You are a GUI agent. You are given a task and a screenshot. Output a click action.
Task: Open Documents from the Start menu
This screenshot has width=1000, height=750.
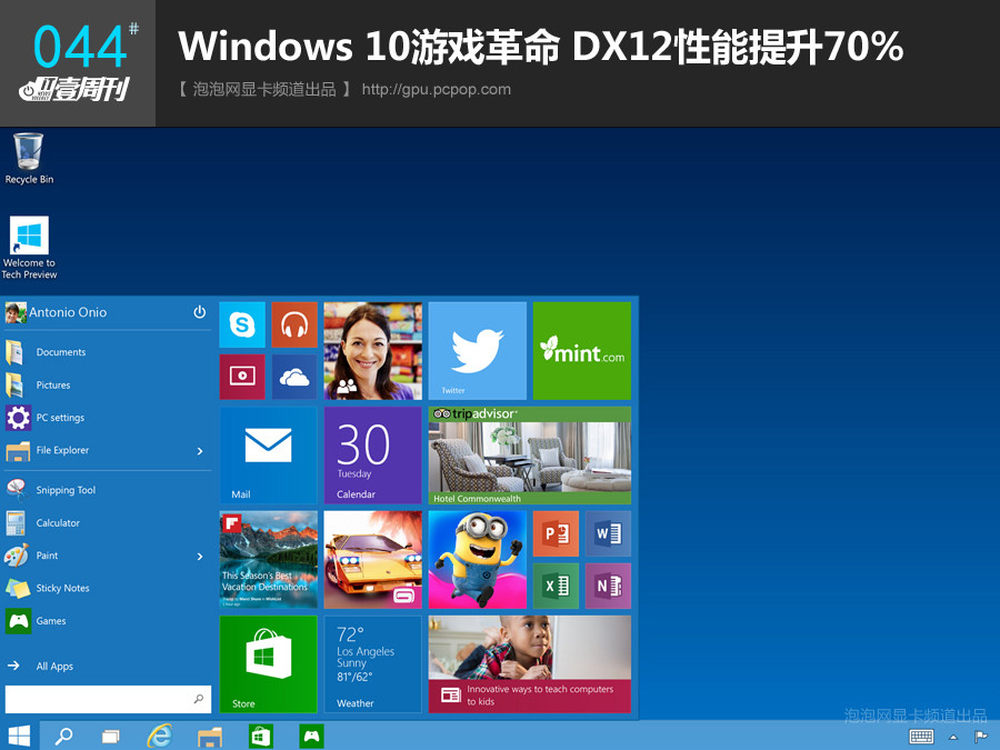click(x=107, y=352)
